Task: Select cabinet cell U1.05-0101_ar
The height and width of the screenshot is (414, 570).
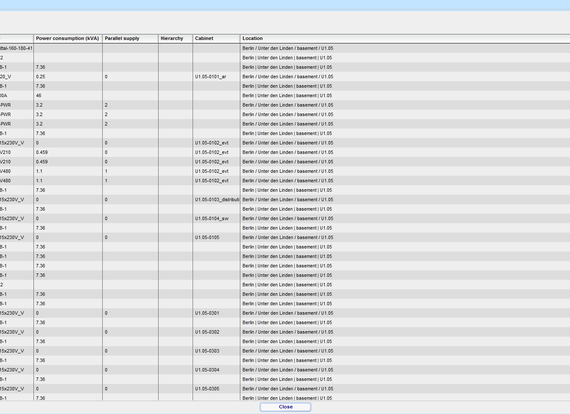Action: coord(216,77)
